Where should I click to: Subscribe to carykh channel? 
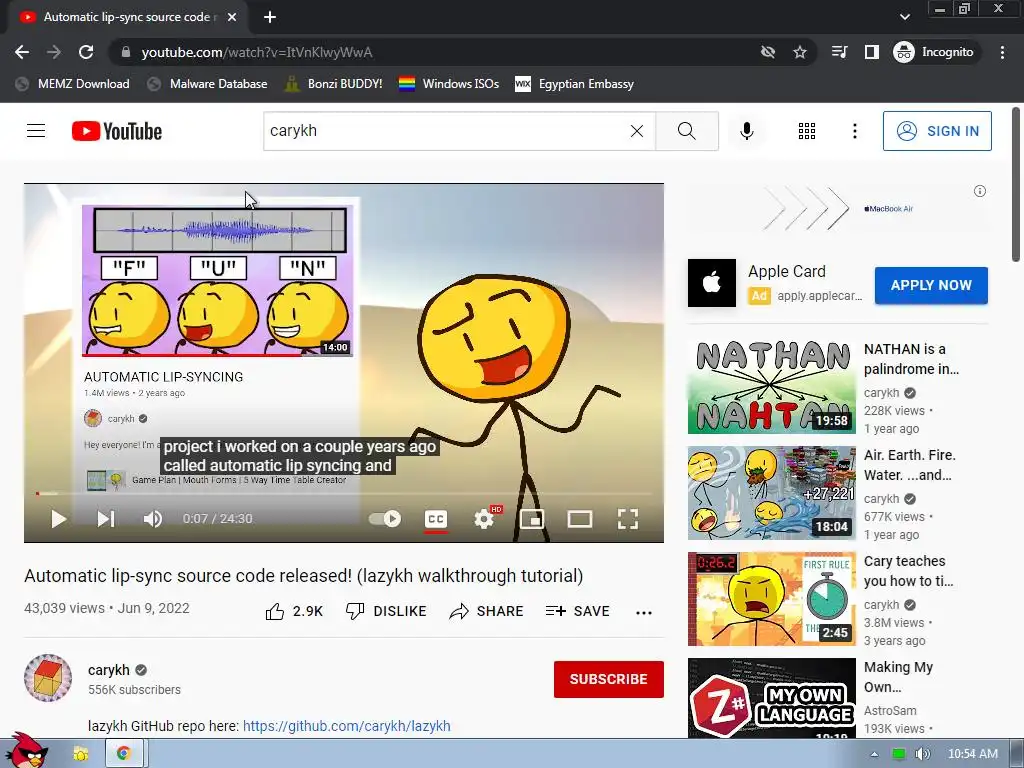(x=609, y=679)
